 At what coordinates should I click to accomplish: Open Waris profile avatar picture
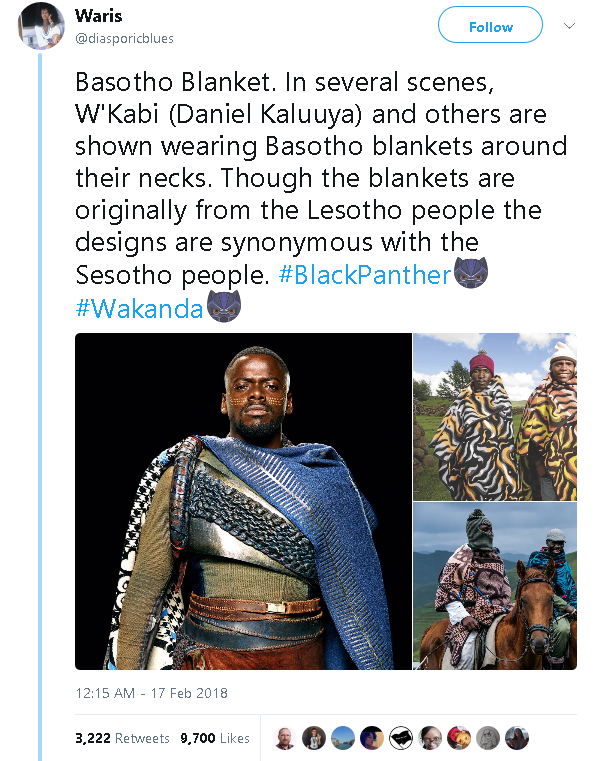click(40, 27)
